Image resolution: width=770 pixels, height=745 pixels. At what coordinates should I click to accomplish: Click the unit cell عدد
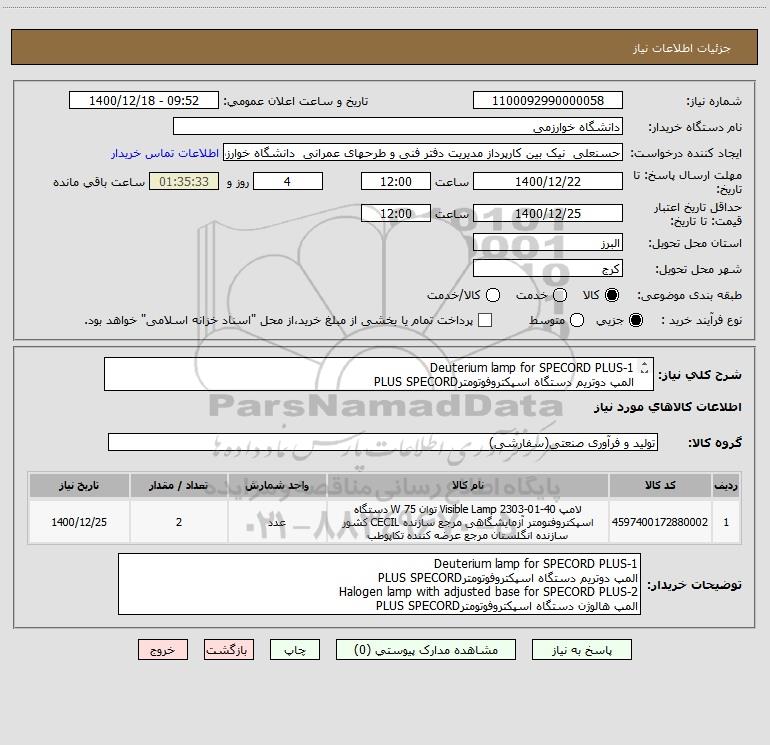click(277, 522)
